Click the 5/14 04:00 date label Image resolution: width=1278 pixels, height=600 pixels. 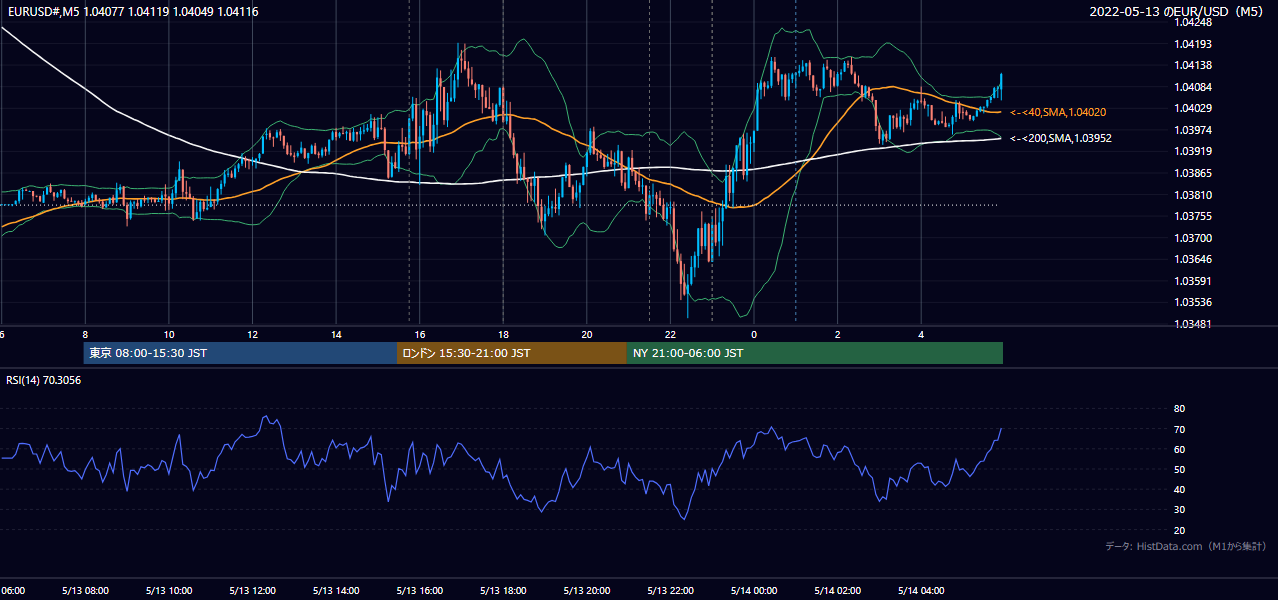(922, 590)
